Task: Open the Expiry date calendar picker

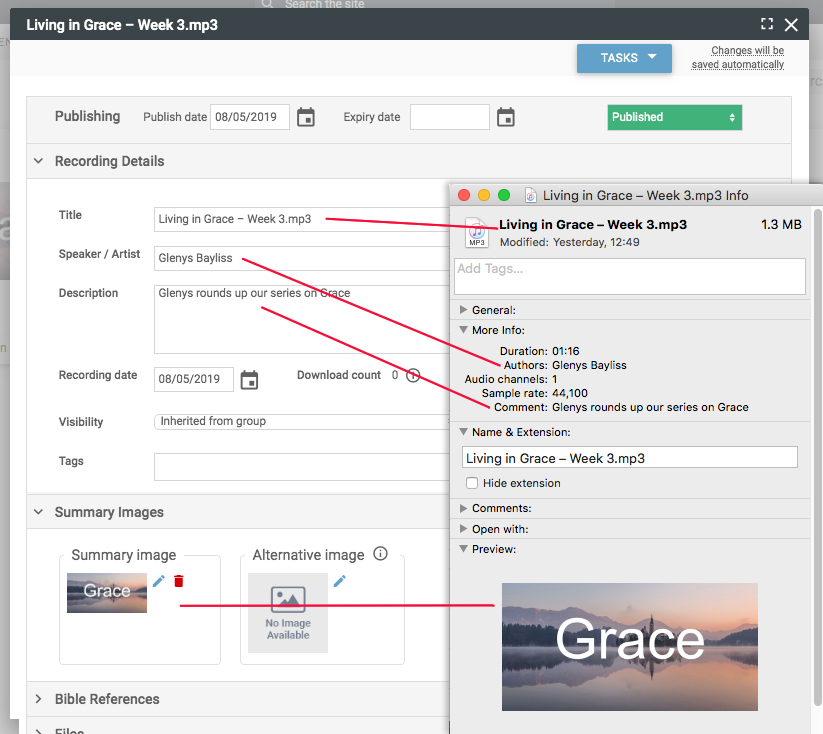Action: click(x=506, y=117)
